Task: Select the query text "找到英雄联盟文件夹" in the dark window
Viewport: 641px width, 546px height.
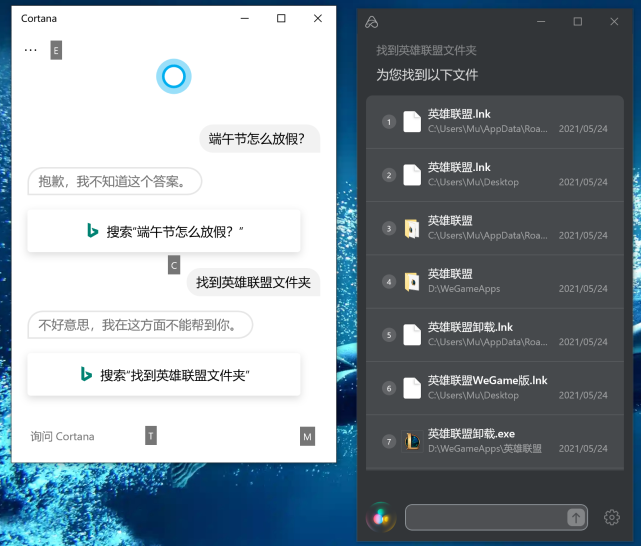Action: [426, 51]
